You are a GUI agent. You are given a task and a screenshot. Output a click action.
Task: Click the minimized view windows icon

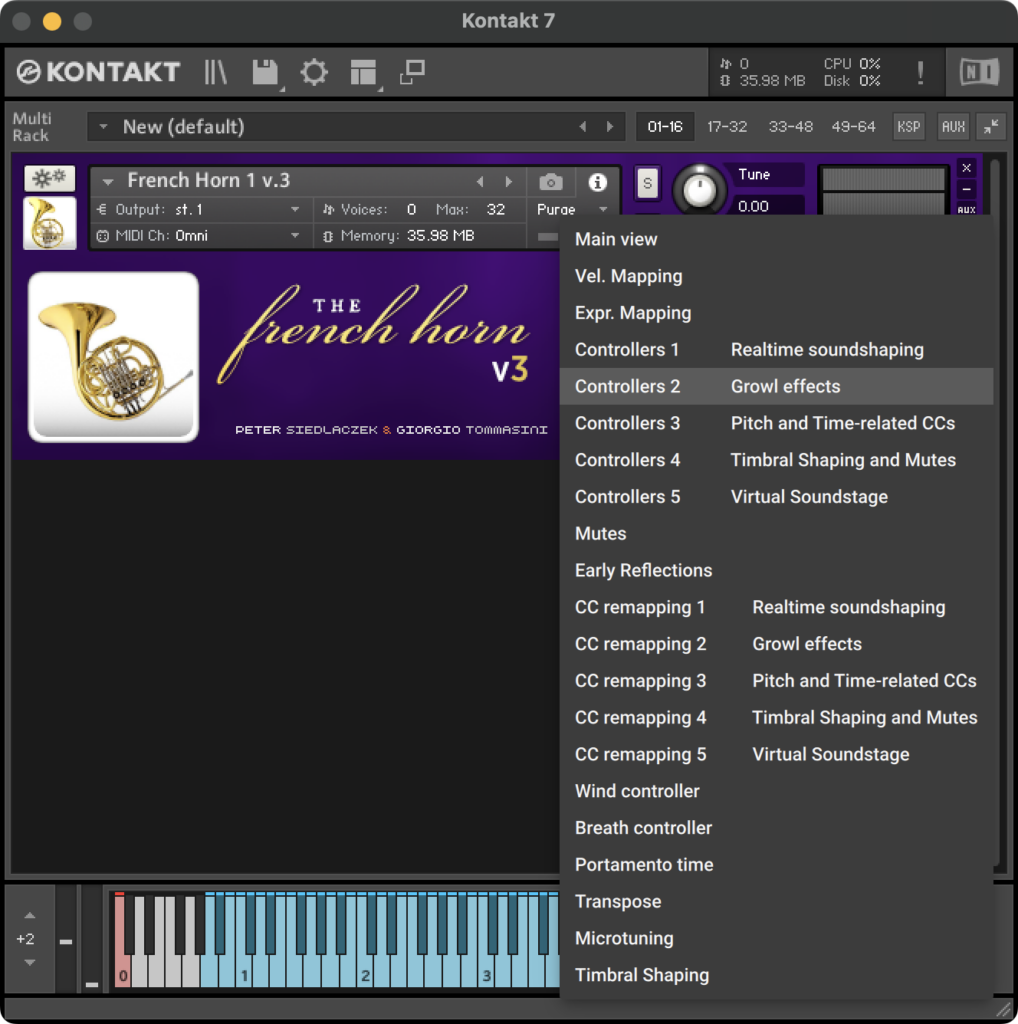(x=413, y=72)
